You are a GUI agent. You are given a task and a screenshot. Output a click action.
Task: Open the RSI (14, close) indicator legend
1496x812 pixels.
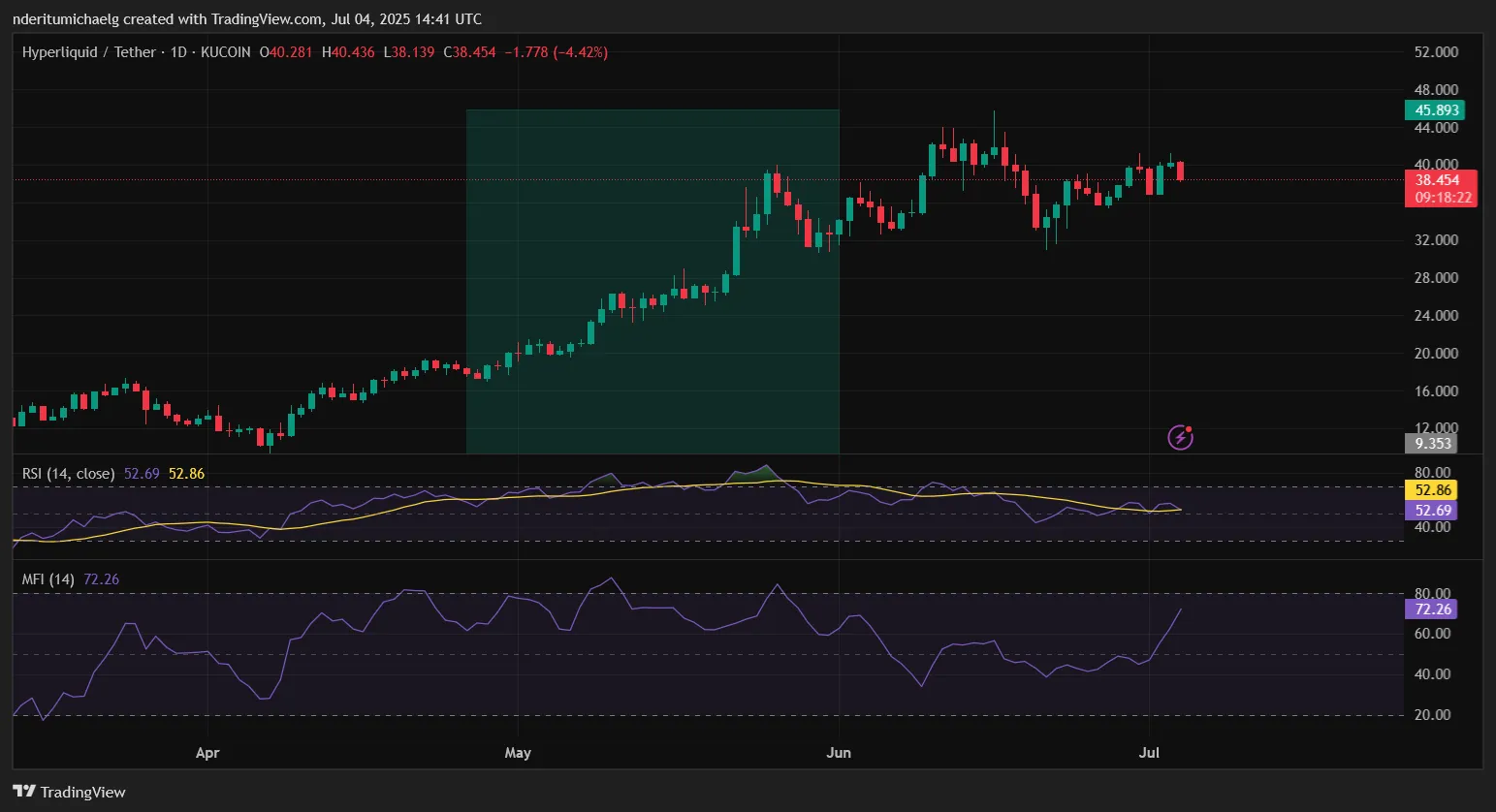tap(69, 474)
